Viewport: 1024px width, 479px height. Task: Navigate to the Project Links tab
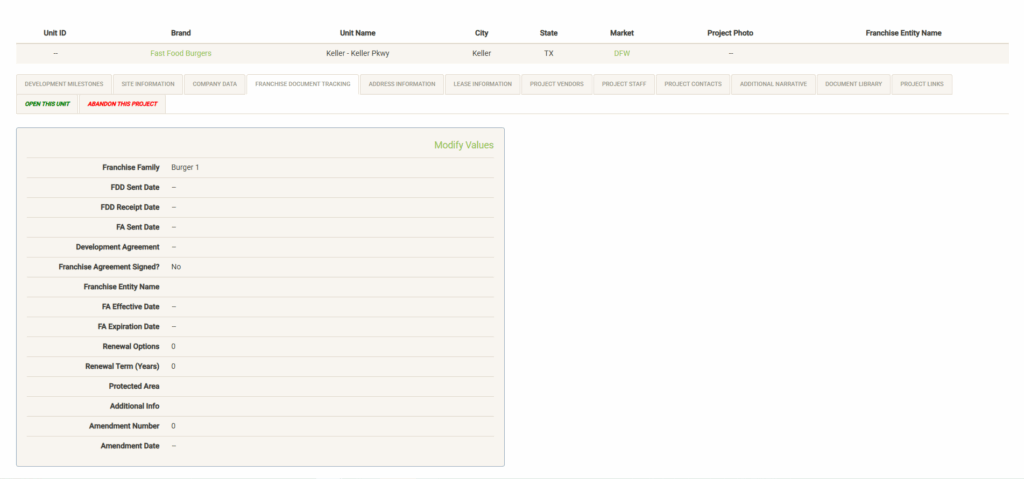tap(921, 84)
